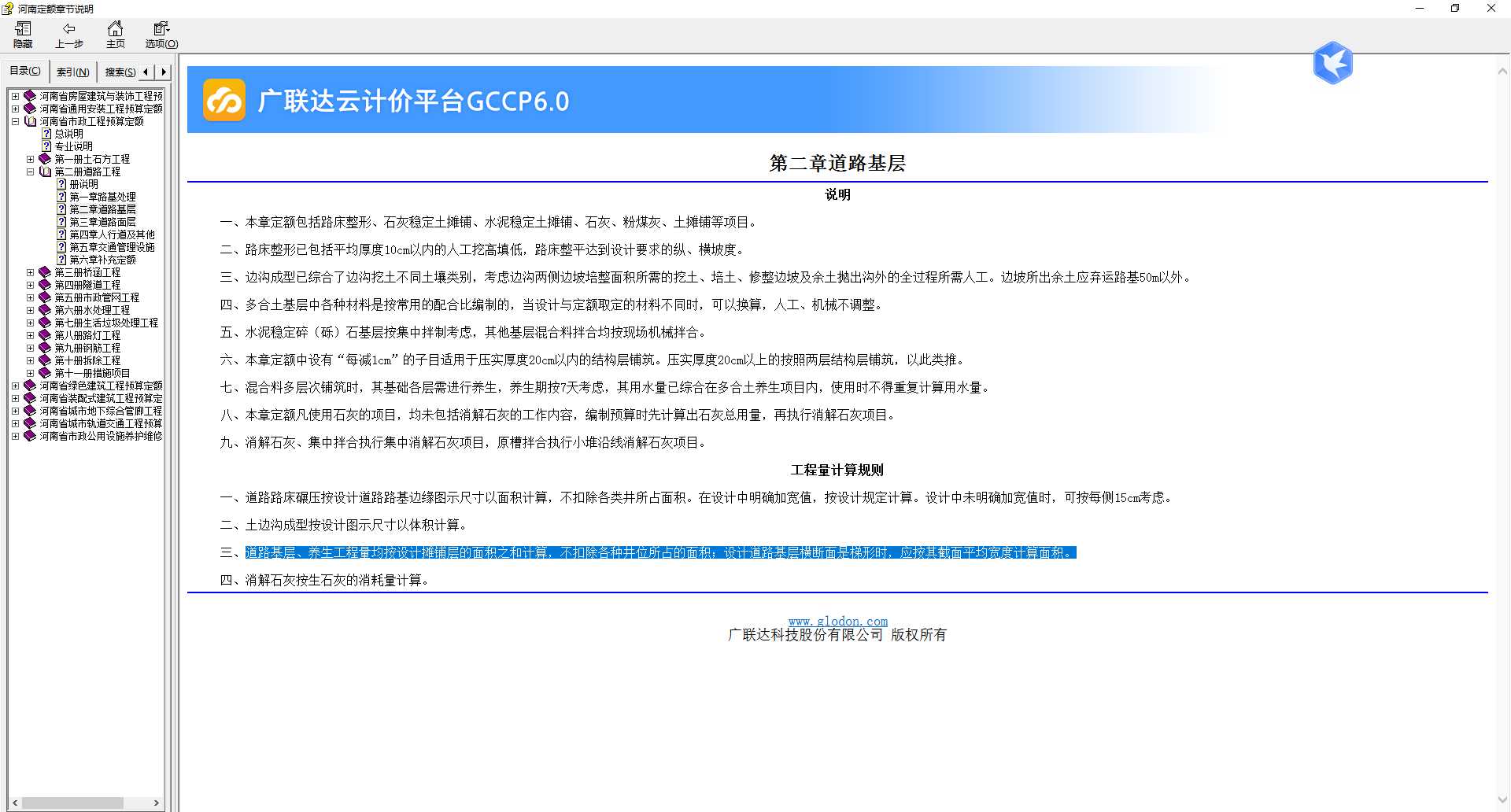Expand 河南省房屋建筑与装饰工程 tree node
Image resolution: width=1511 pixels, height=812 pixels.
pyautogui.click(x=15, y=96)
